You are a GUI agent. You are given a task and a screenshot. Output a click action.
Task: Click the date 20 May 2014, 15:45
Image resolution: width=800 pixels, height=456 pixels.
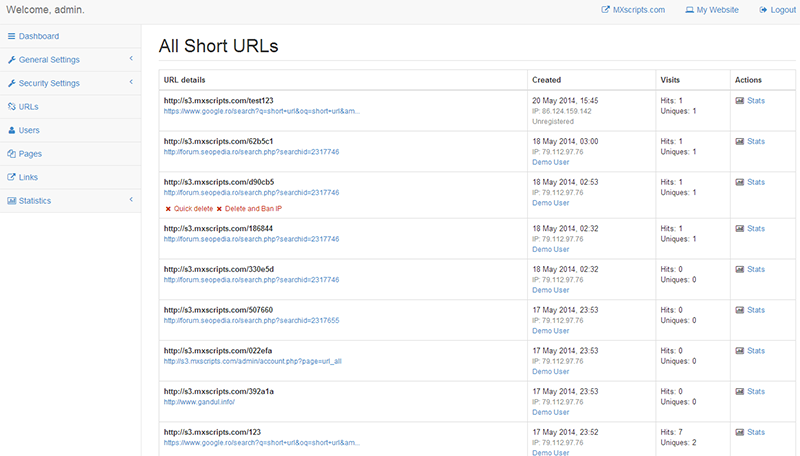pyautogui.click(x=565, y=100)
